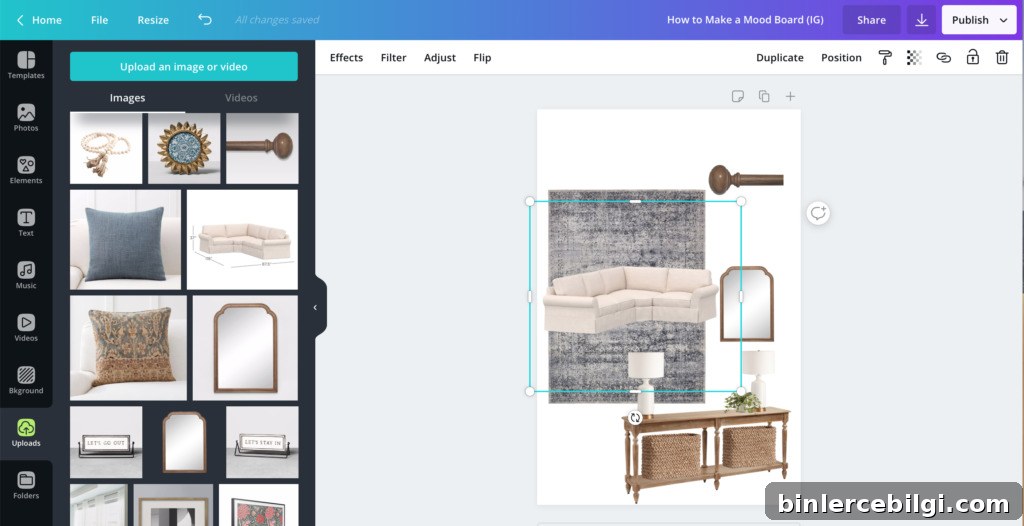Click the add comment bubble icon

coord(818,213)
